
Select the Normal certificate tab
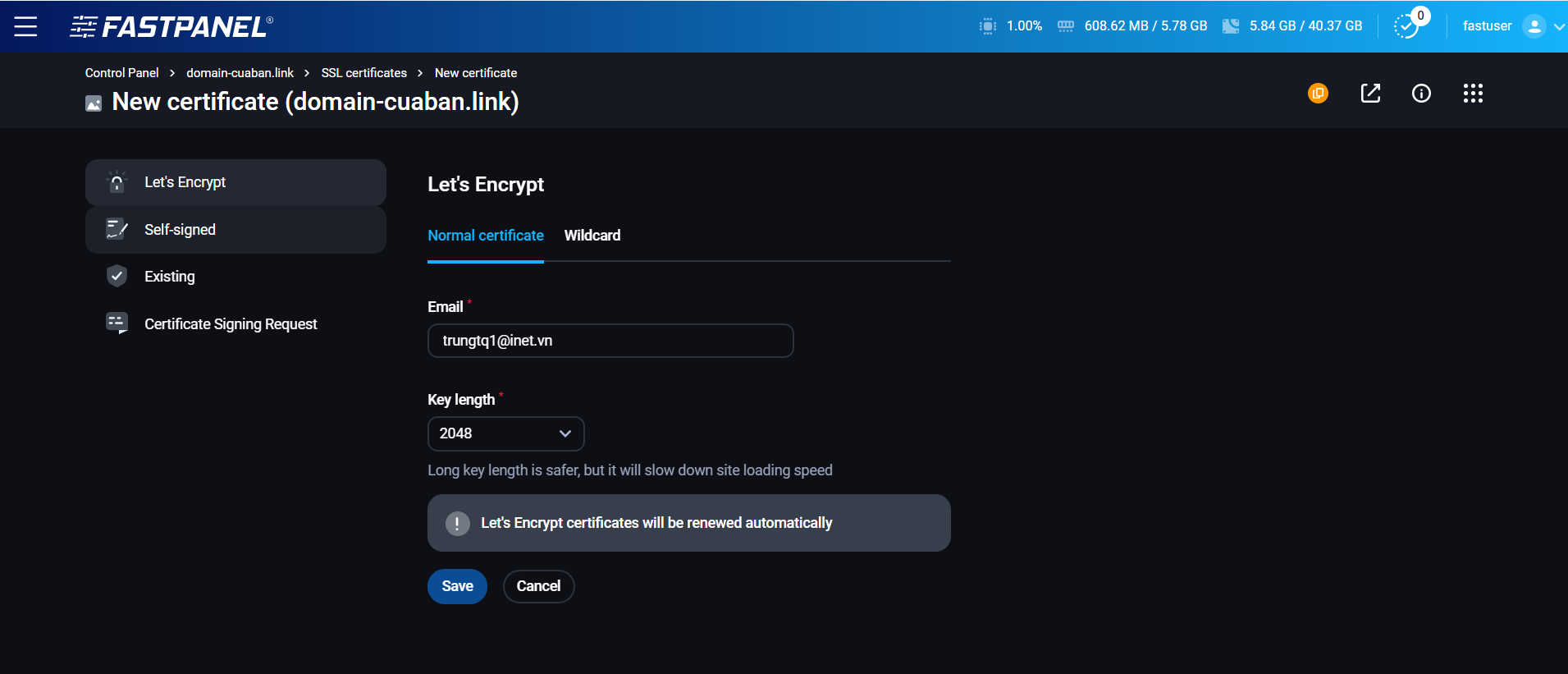coord(486,236)
